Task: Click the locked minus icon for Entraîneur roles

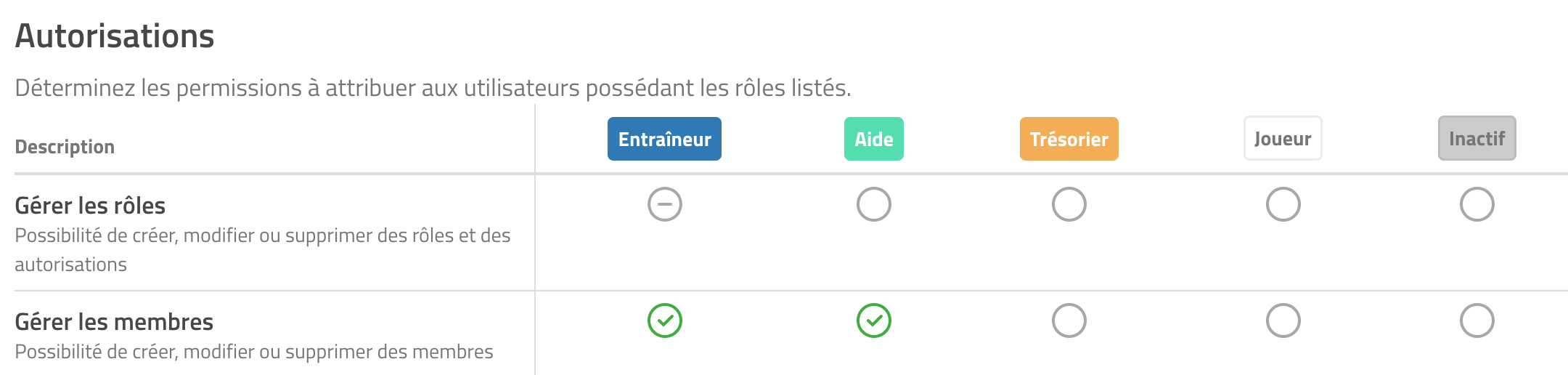Action: click(665, 204)
